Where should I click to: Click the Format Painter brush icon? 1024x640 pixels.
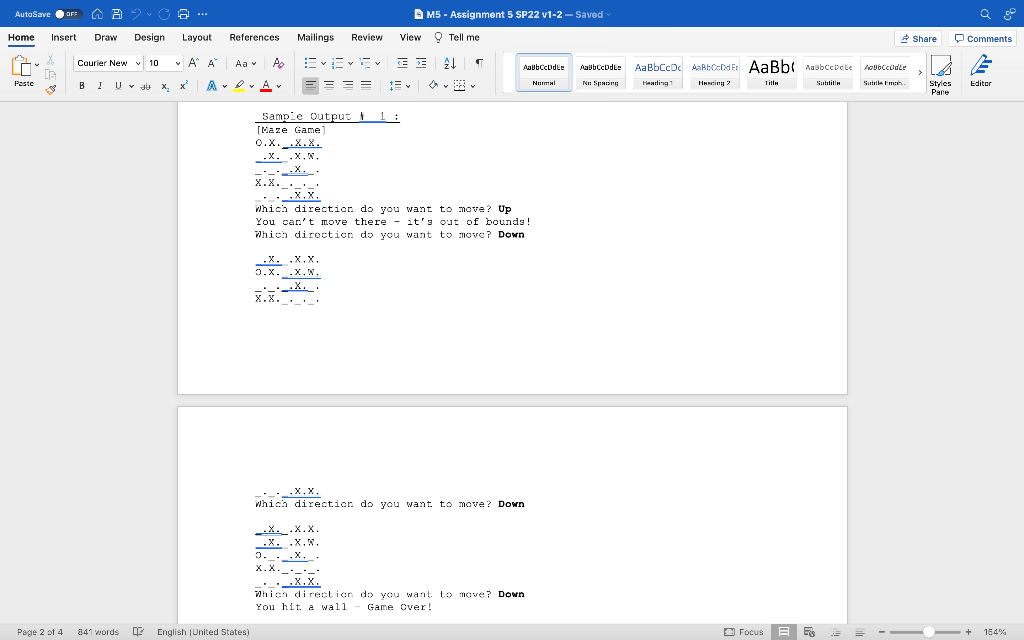[51, 89]
